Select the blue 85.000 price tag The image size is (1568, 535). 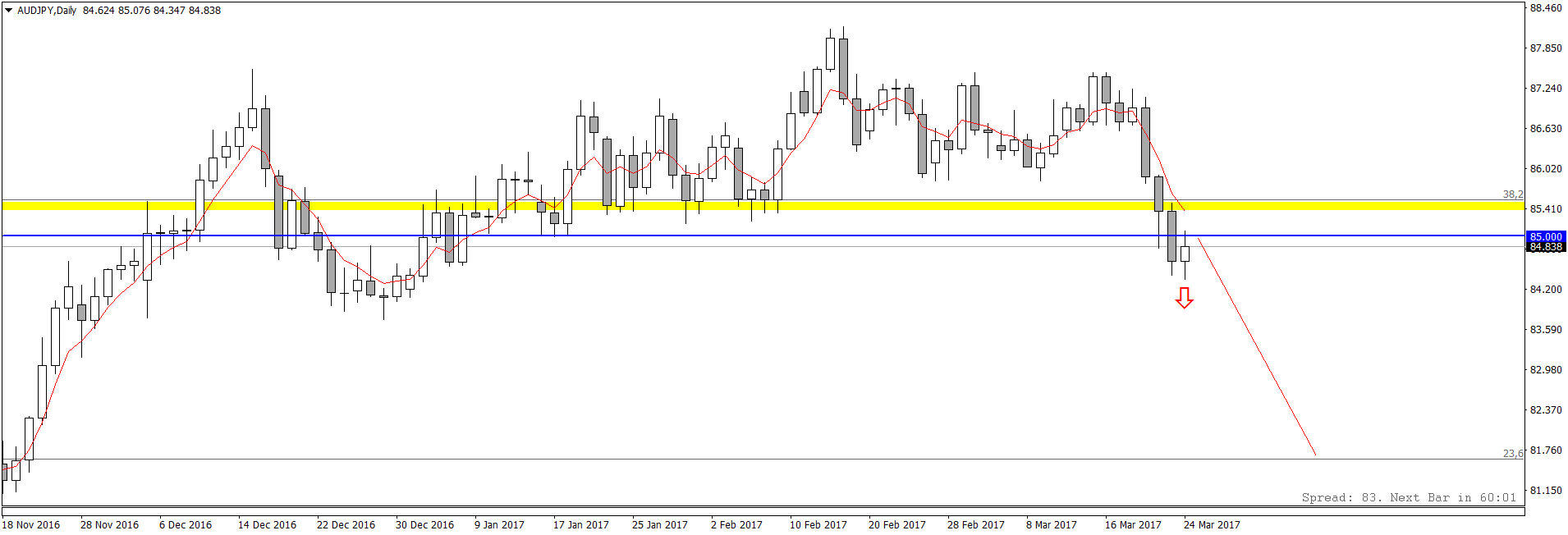pos(1545,237)
